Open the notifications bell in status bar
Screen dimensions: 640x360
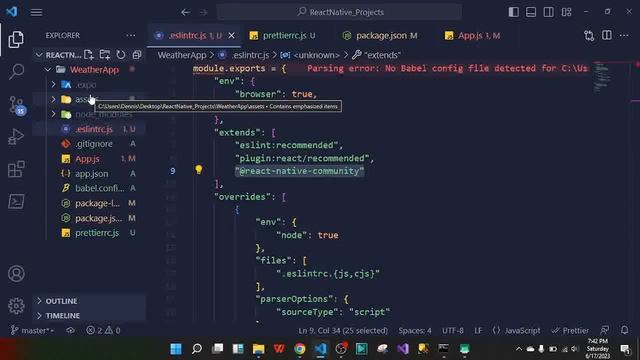point(624,330)
